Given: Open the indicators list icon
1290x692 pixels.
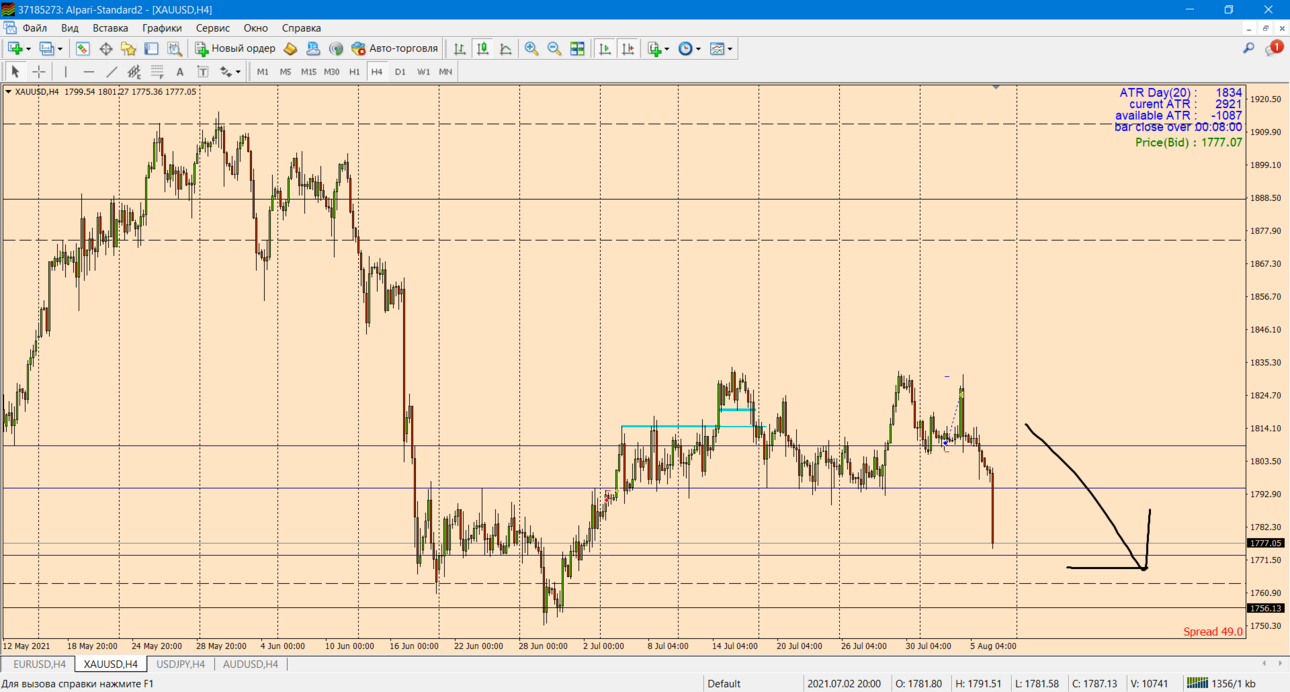Looking at the screenshot, I should pos(654,48).
